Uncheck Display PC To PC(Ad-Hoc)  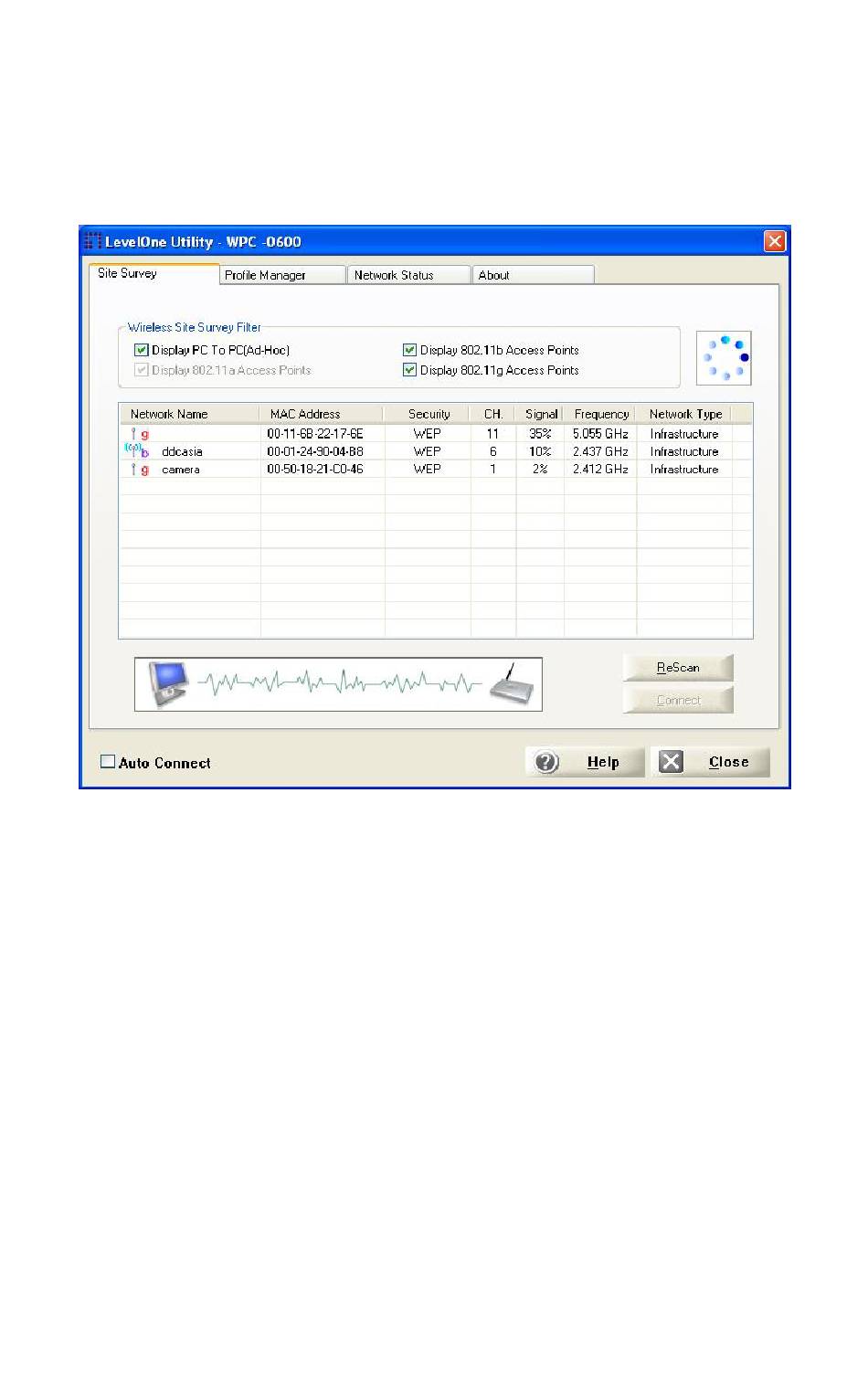pyautogui.click(x=142, y=350)
